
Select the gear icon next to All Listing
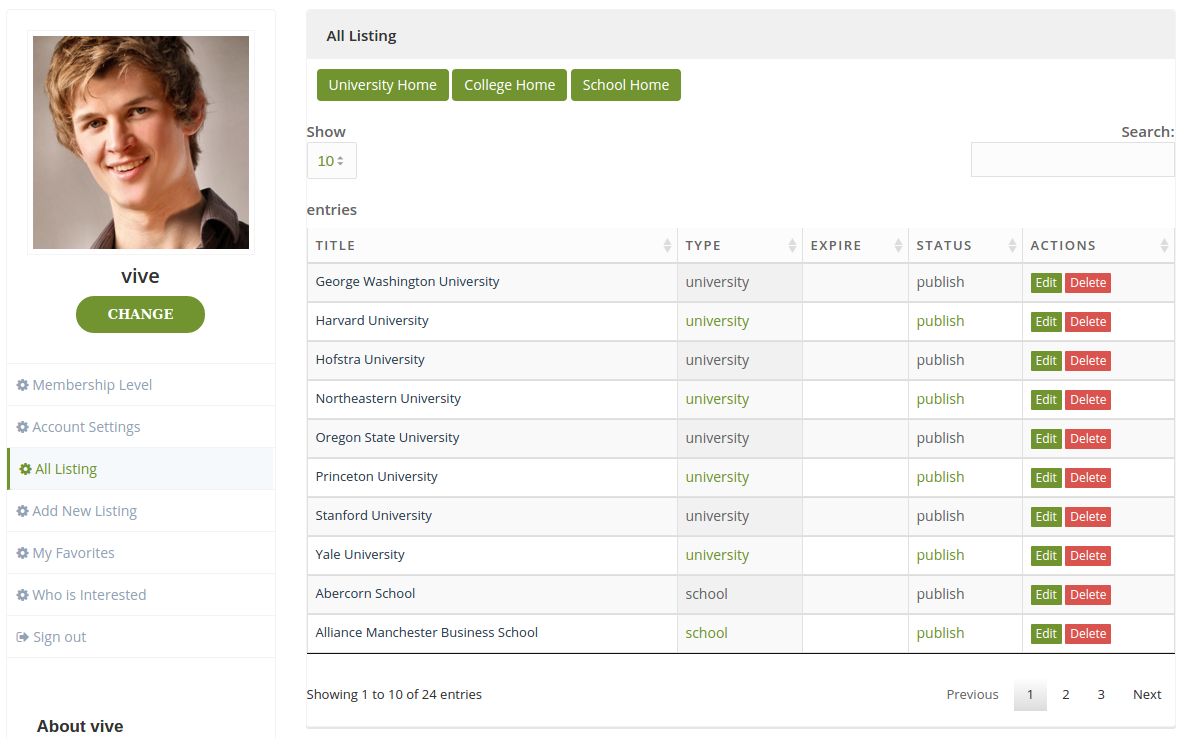point(23,468)
